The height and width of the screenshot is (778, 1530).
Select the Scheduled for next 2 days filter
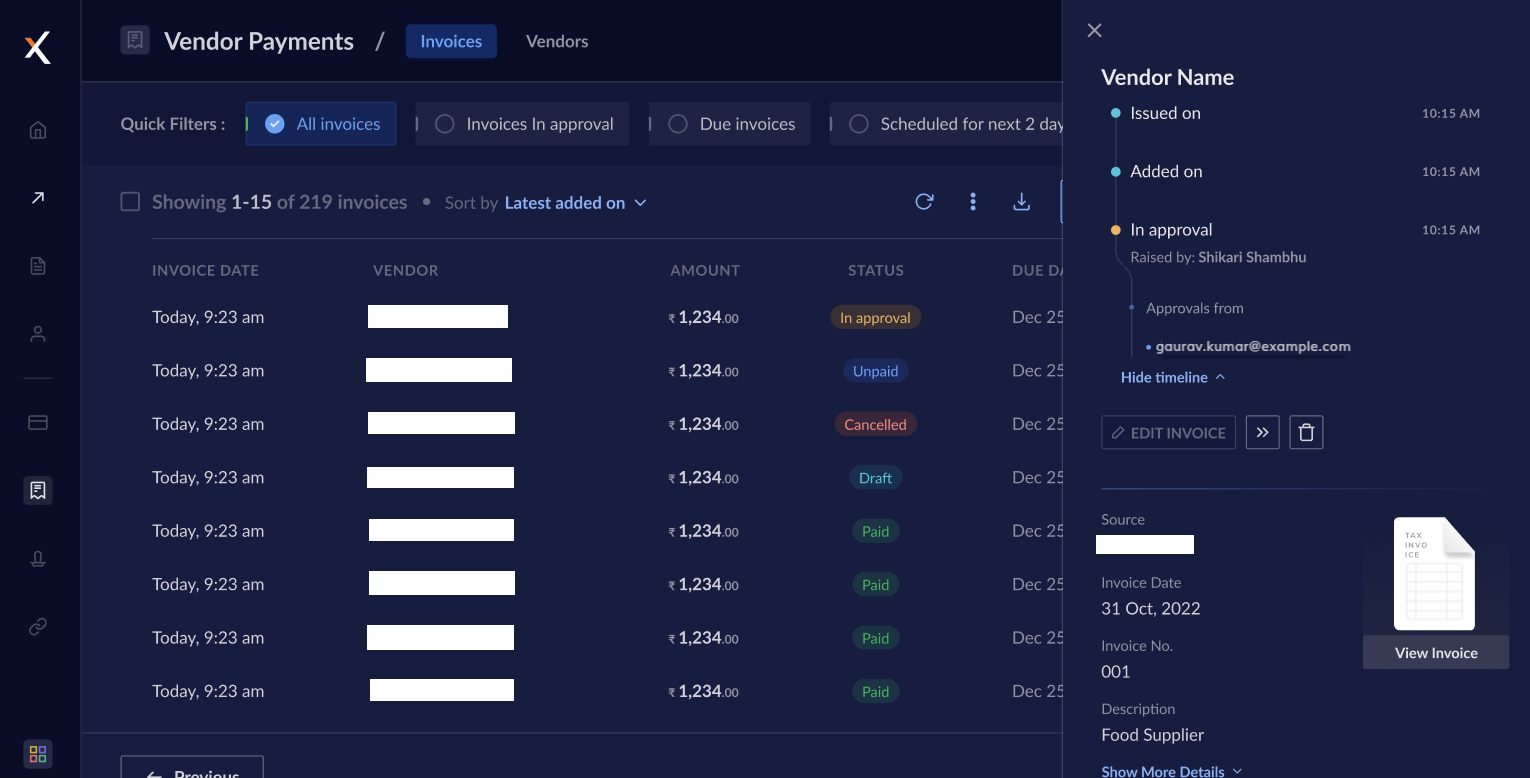click(946, 124)
